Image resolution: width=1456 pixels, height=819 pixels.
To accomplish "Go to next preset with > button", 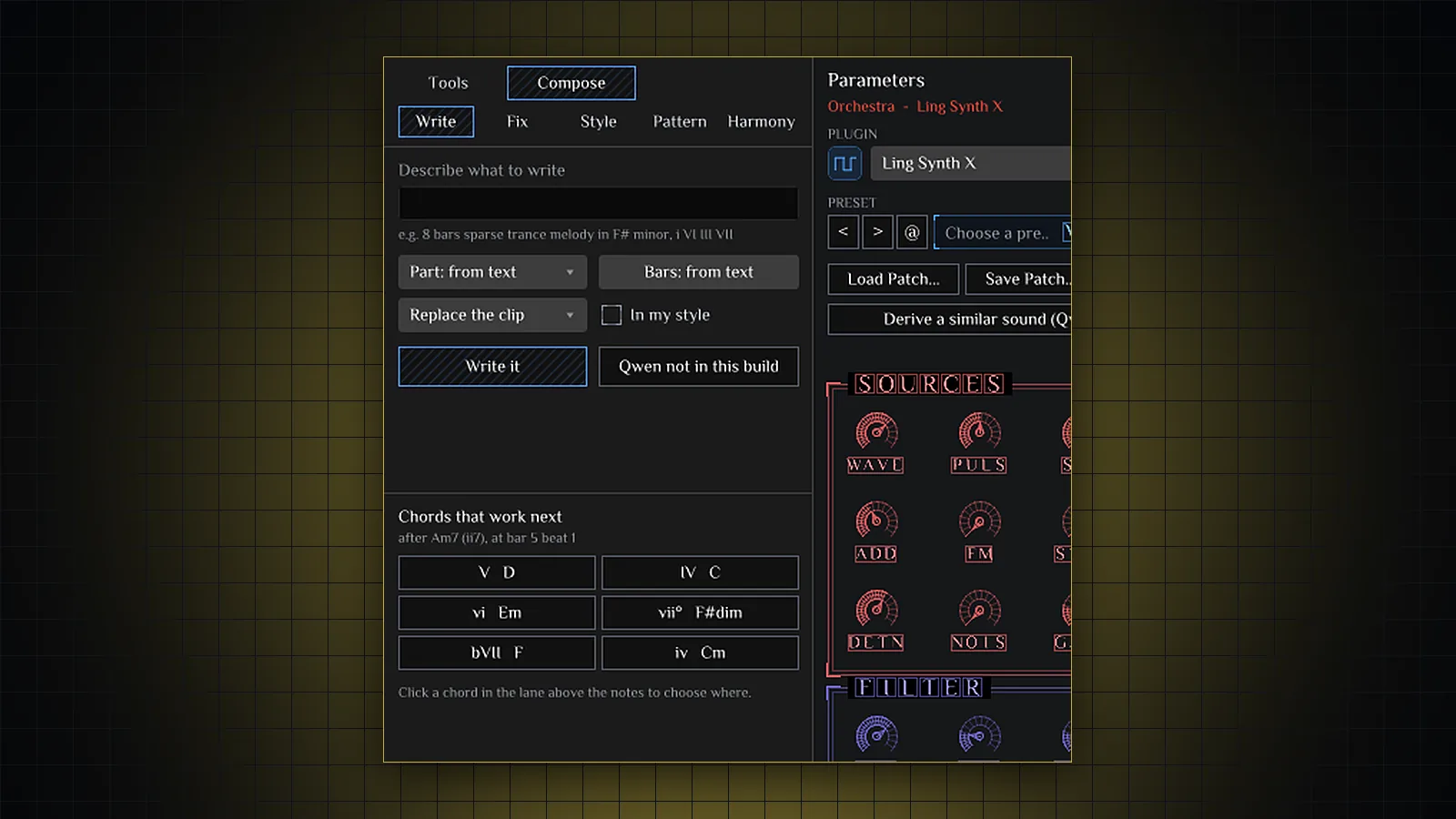I will [877, 232].
